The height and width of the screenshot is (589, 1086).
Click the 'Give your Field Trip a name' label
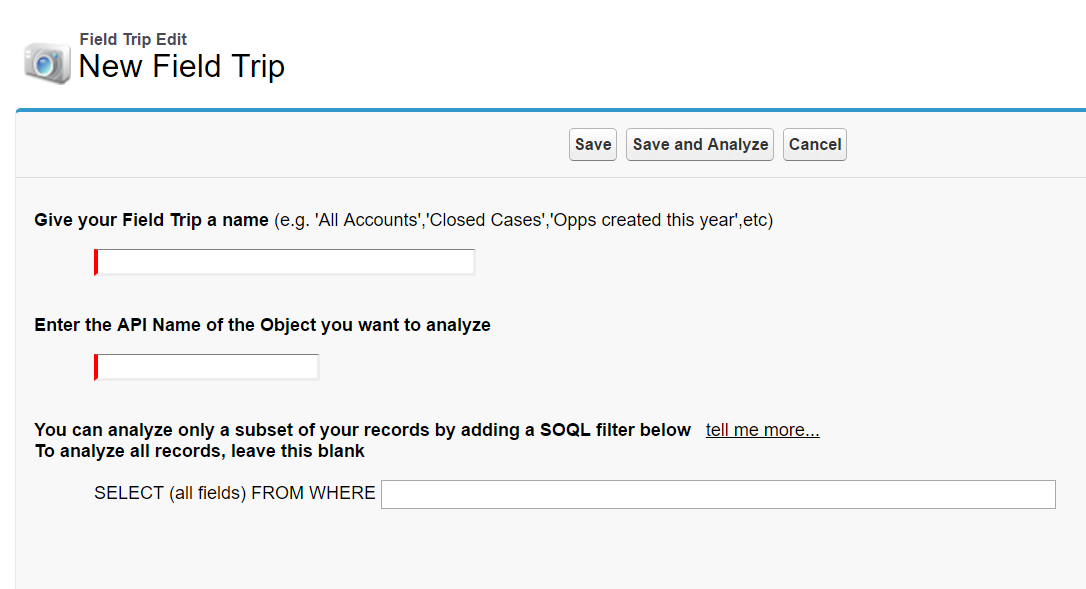pyautogui.click(x=151, y=220)
